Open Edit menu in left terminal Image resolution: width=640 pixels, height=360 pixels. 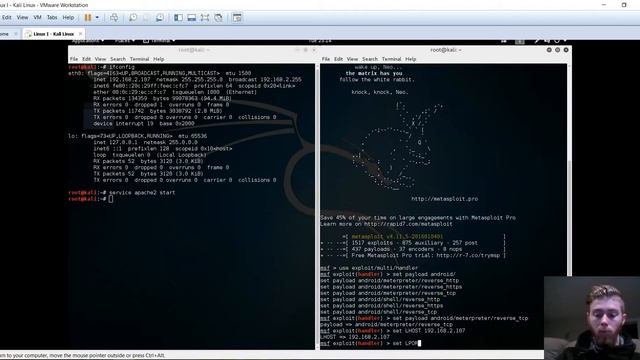click(87, 59)
